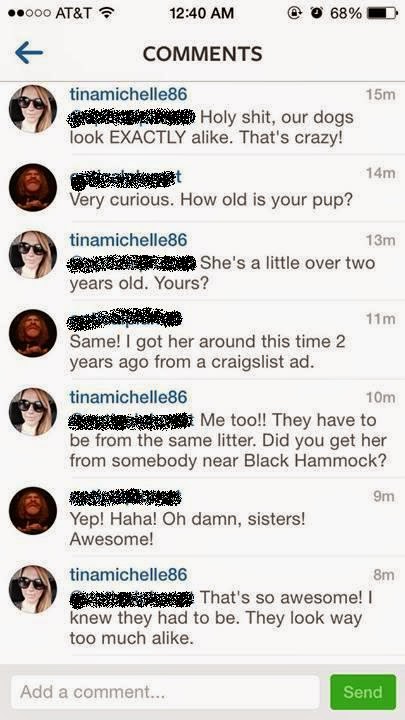
Task: Open tinamichelle86 avatar on 13m comment
Action: click(33, 254)
